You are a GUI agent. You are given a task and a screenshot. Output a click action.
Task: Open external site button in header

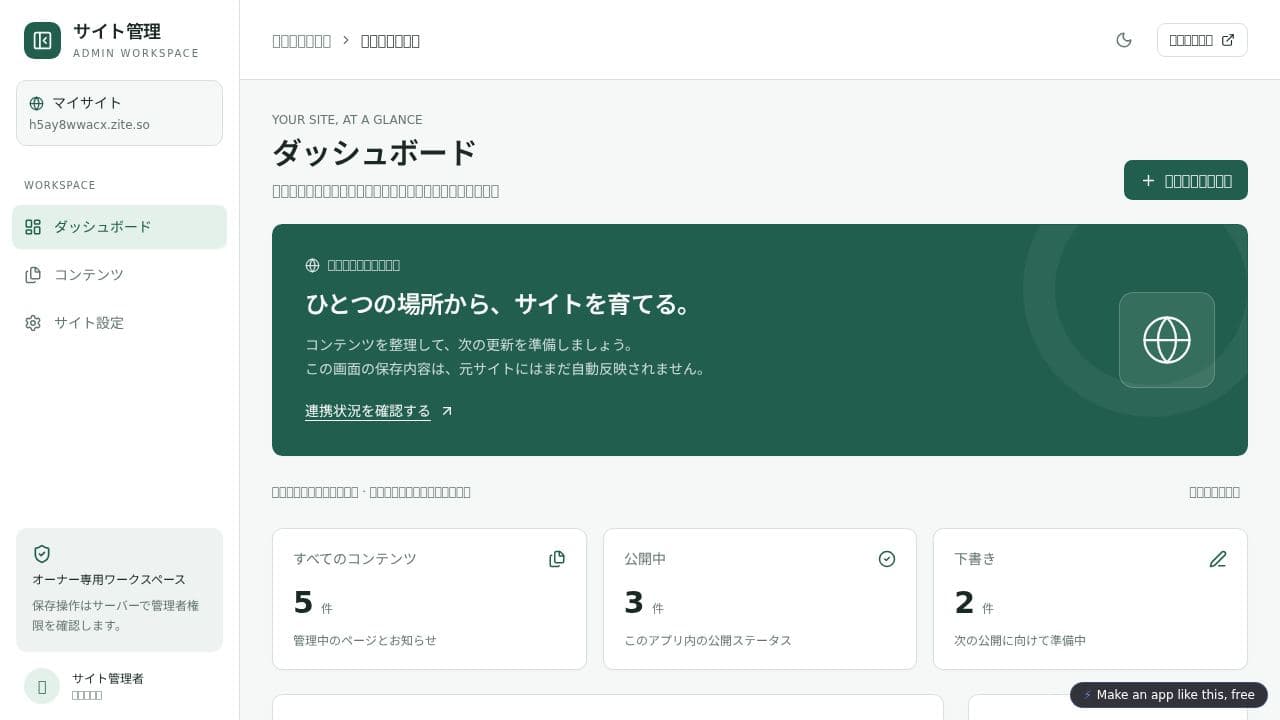coord(1202,40)
